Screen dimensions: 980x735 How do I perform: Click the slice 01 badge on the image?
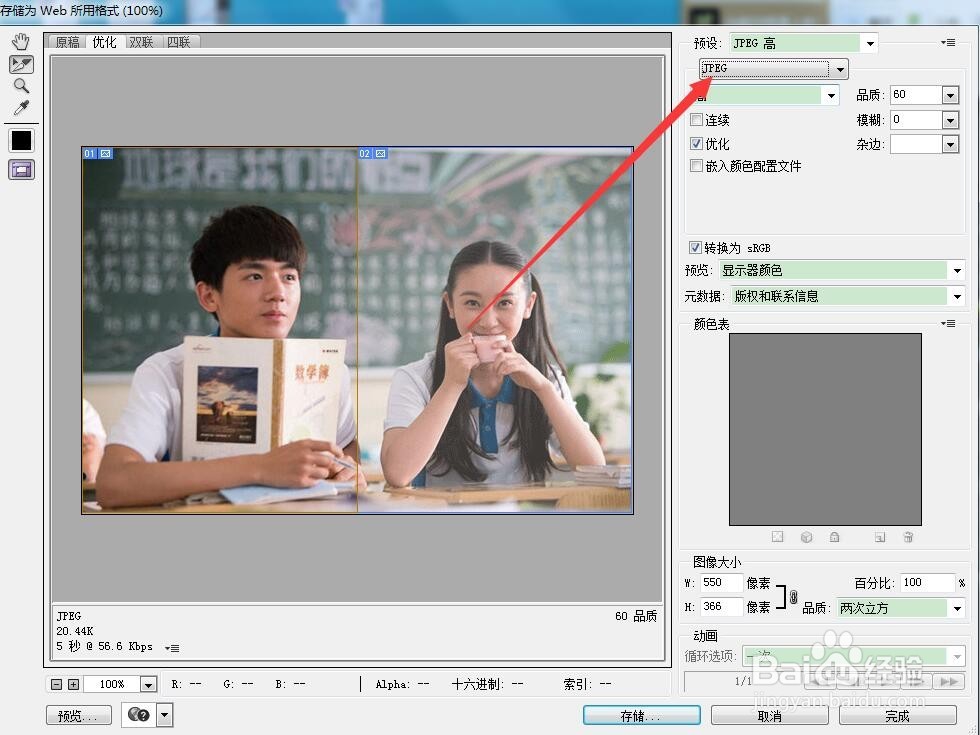coord(98,153)
